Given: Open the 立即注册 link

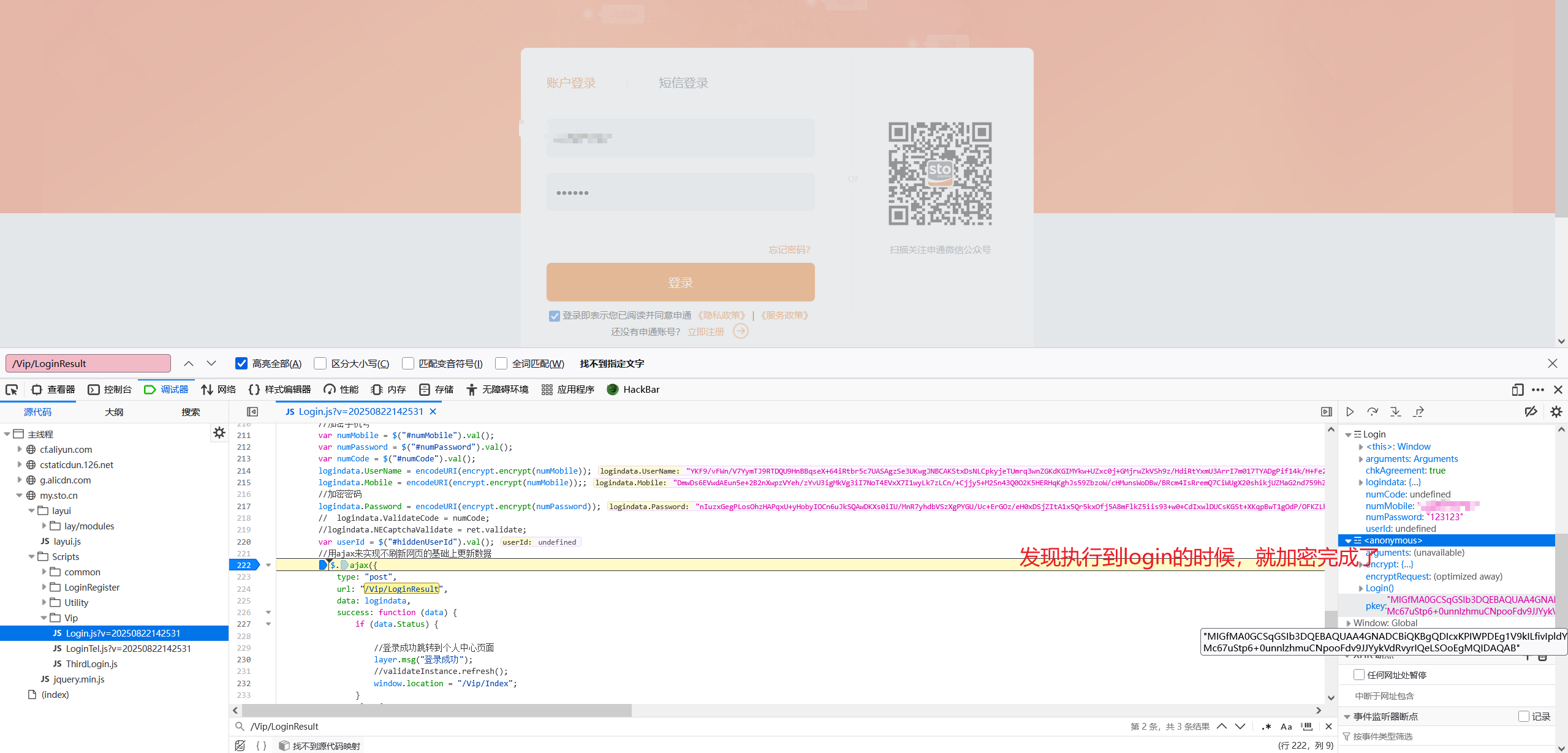Looking at the screenshot, I should [706, 331].
